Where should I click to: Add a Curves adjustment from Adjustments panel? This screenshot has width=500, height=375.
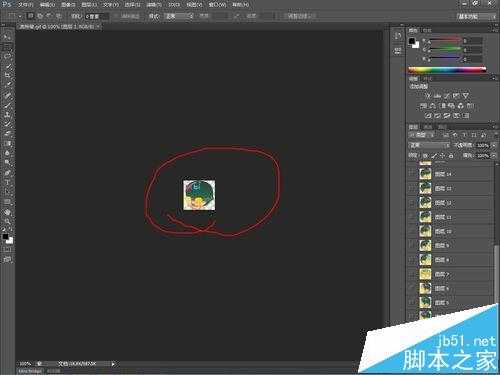[447, 96]
